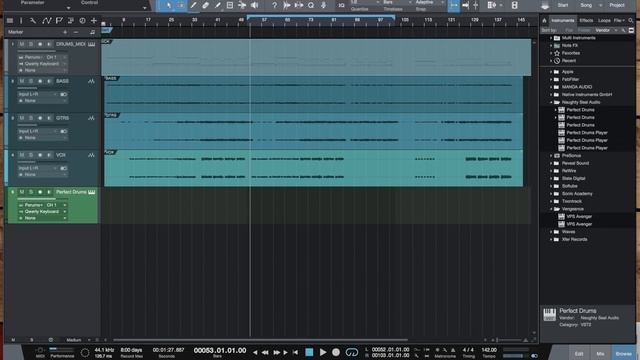Viewport: 640px width, 360px height.
Task: Add a marker with the Marker plus
Action: point(65,32)
